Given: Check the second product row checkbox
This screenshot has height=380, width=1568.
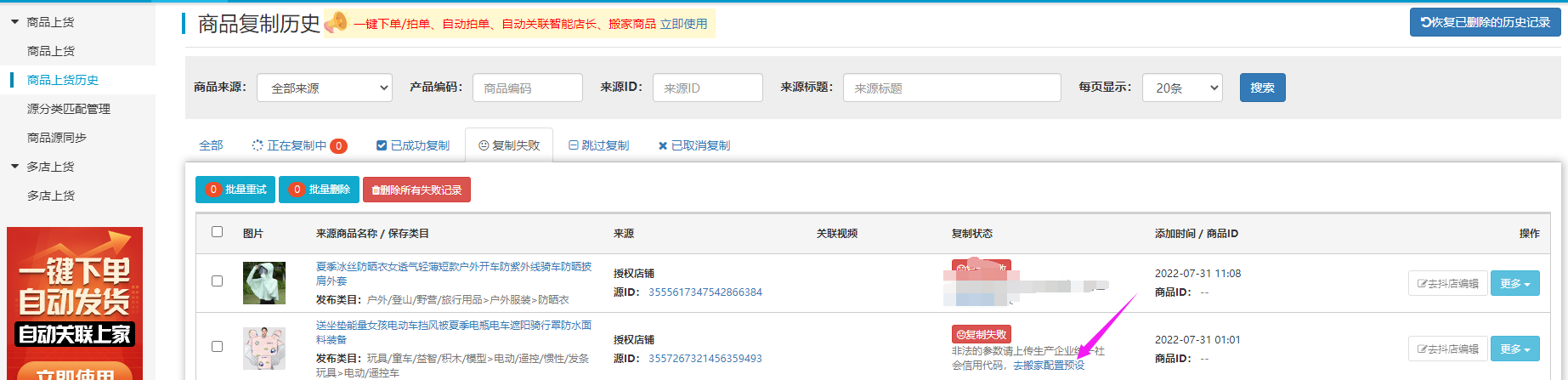Looking at the screenshot, I should 217,347.
